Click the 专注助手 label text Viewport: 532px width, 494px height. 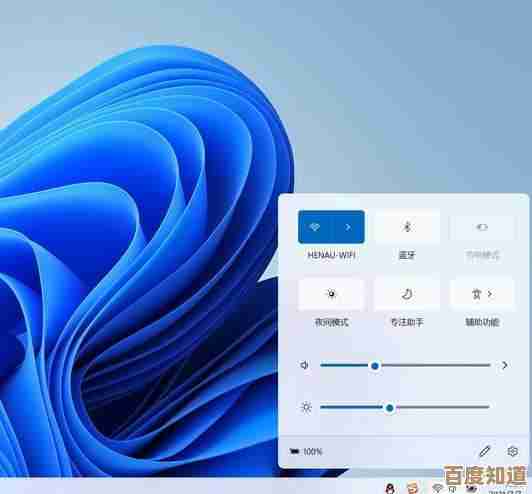click(407, 322)
